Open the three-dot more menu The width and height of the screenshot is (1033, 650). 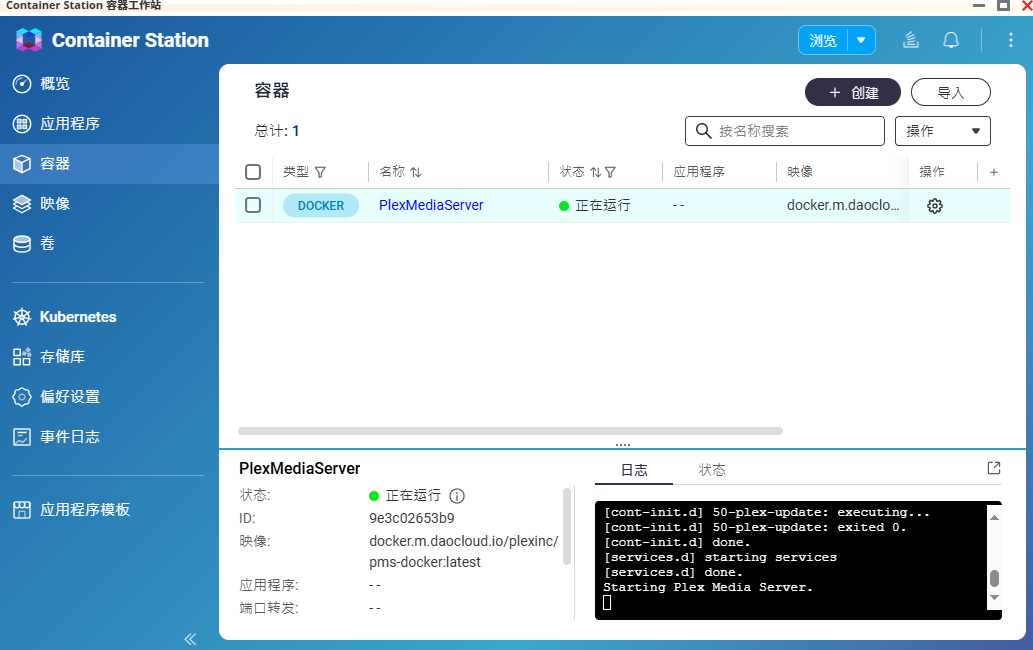pos(1011,40)
